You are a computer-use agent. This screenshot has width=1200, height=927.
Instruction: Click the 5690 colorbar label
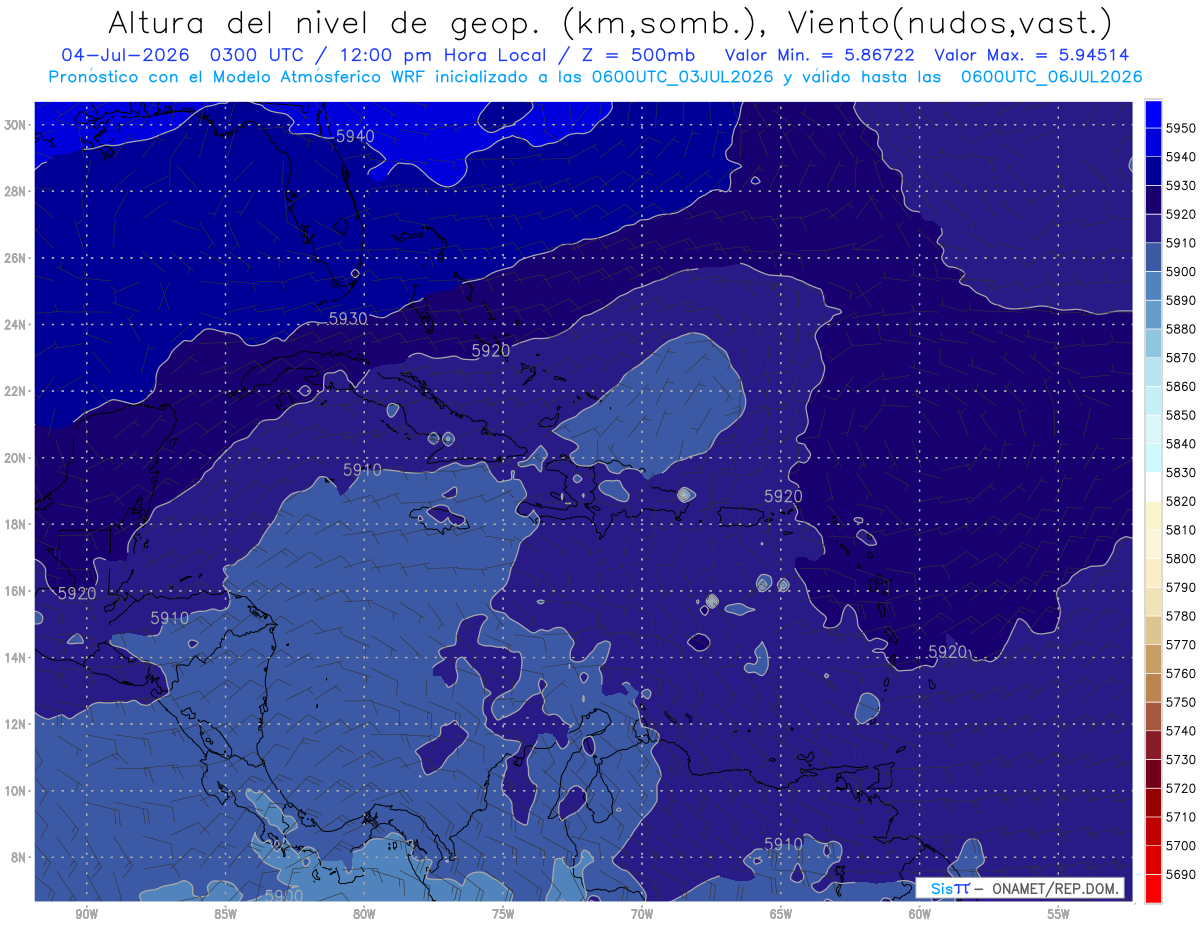[1181, 874]
